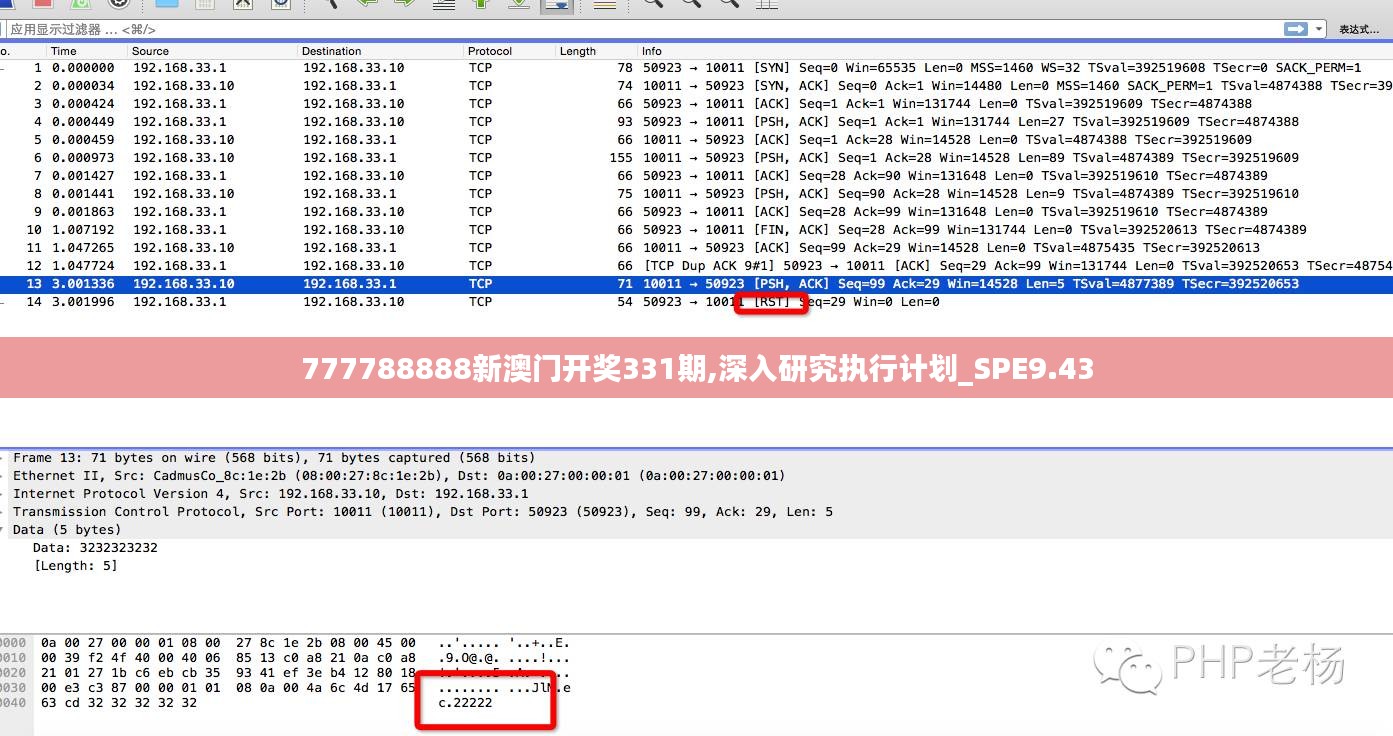Click the blue apply filter arrow
Screen dimensions: 1393x736
pos(1296,29)
